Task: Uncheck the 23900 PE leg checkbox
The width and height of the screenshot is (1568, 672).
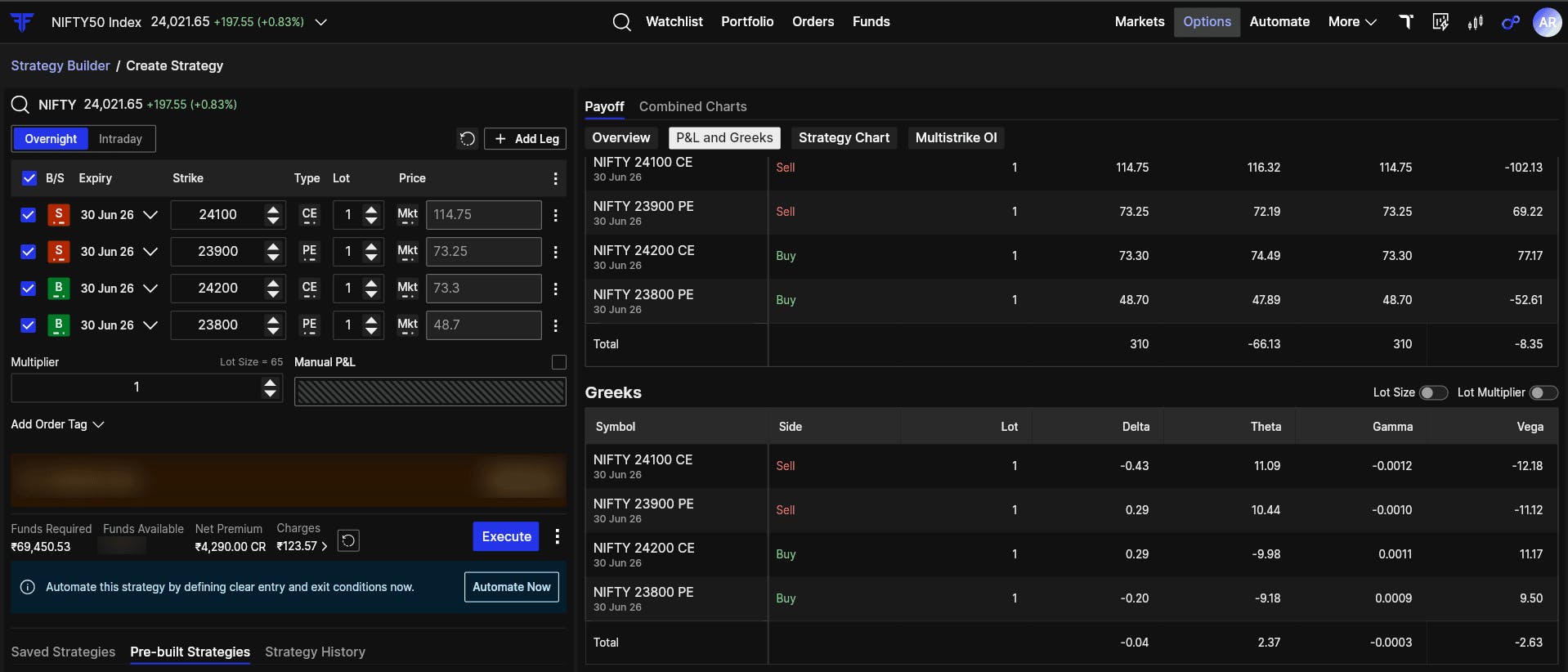Action: click(x=29, y=252)
